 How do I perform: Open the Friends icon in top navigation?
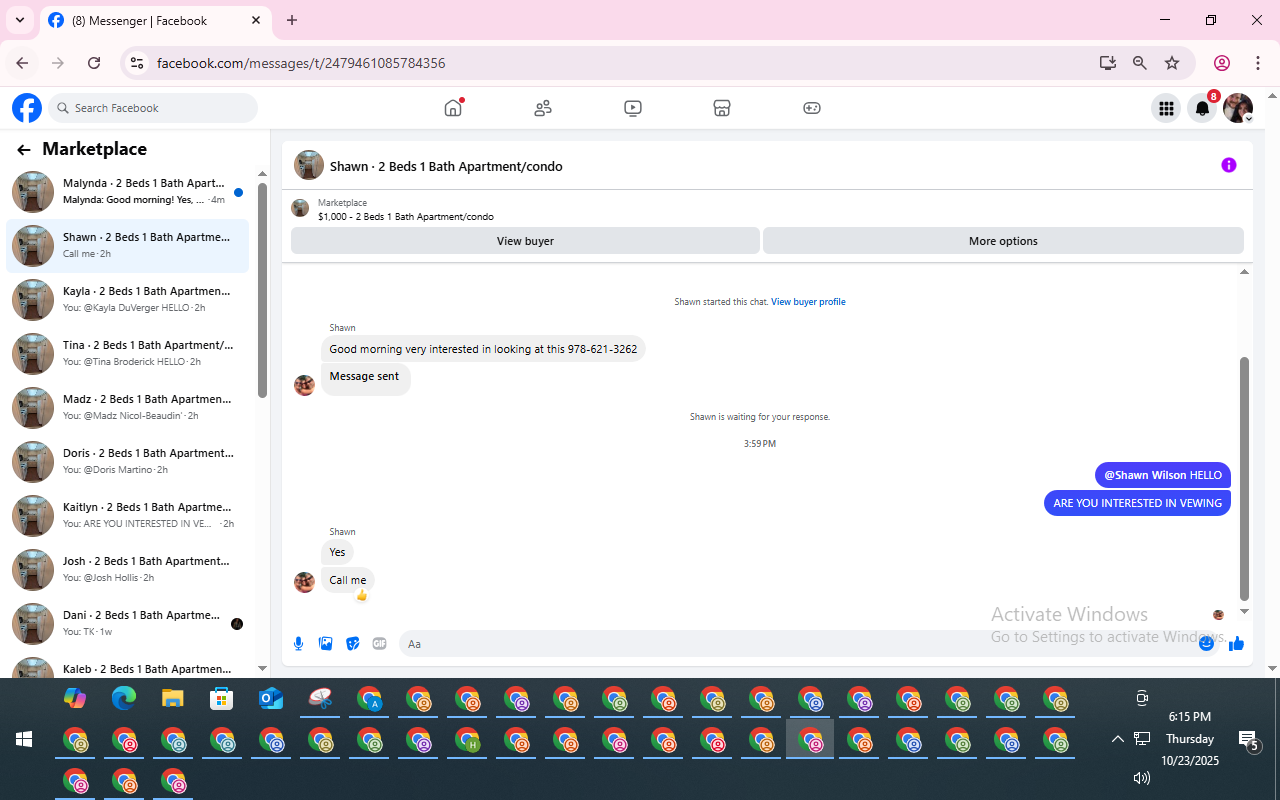click(543, 108)
